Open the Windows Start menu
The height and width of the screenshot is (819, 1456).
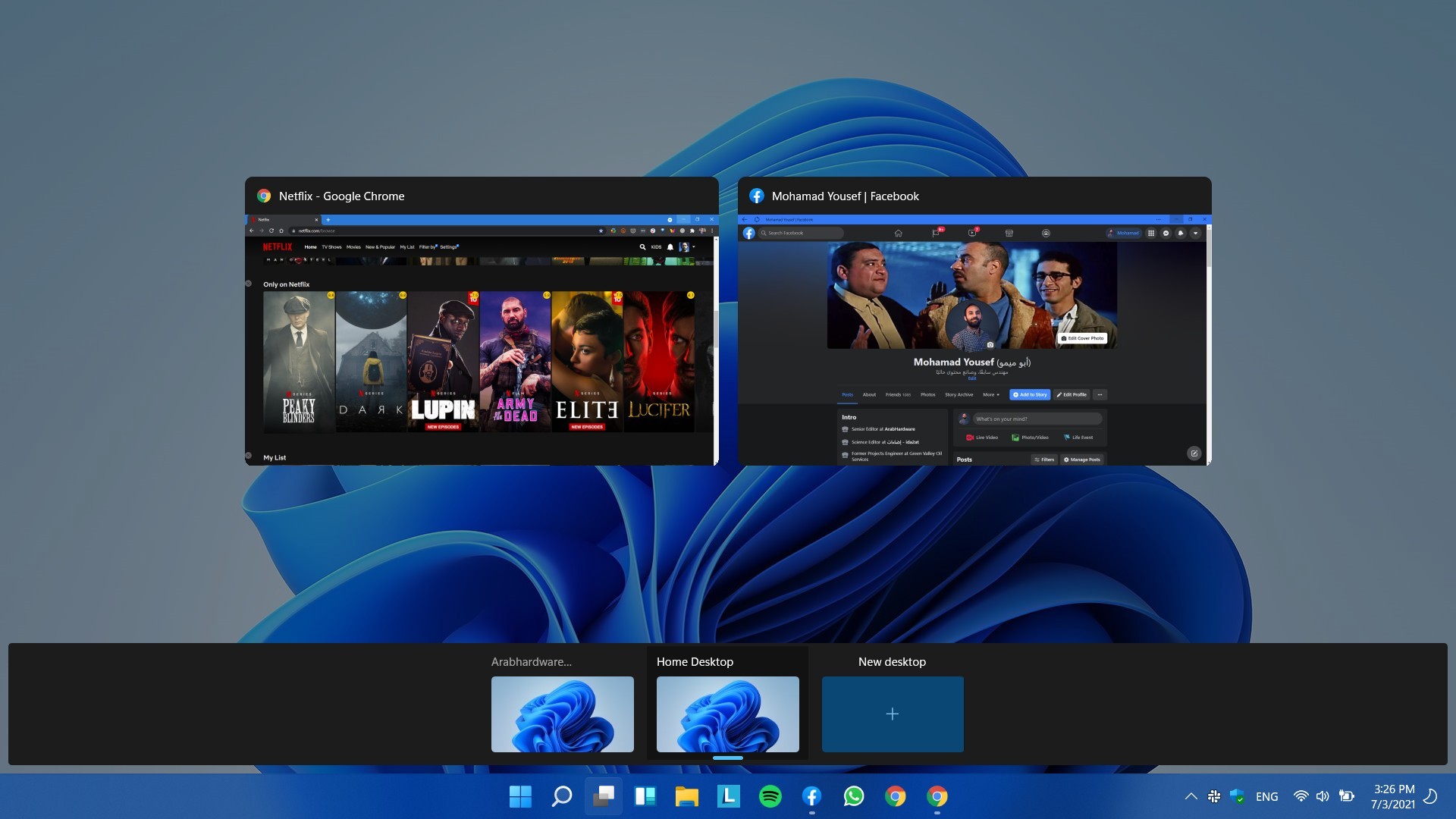520,796
